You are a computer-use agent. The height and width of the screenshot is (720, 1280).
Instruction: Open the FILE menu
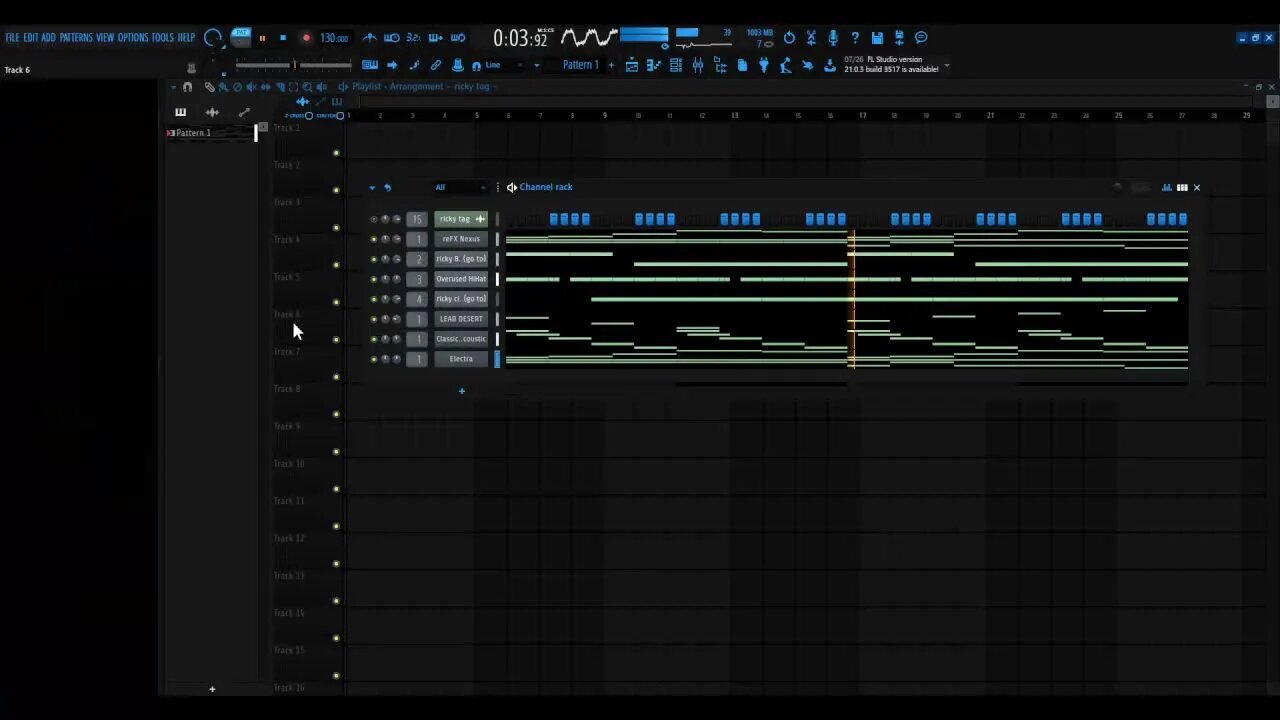12,38
